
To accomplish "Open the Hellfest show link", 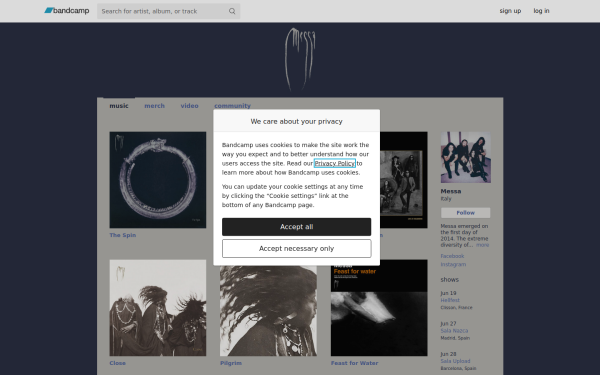I will point(450,300).
